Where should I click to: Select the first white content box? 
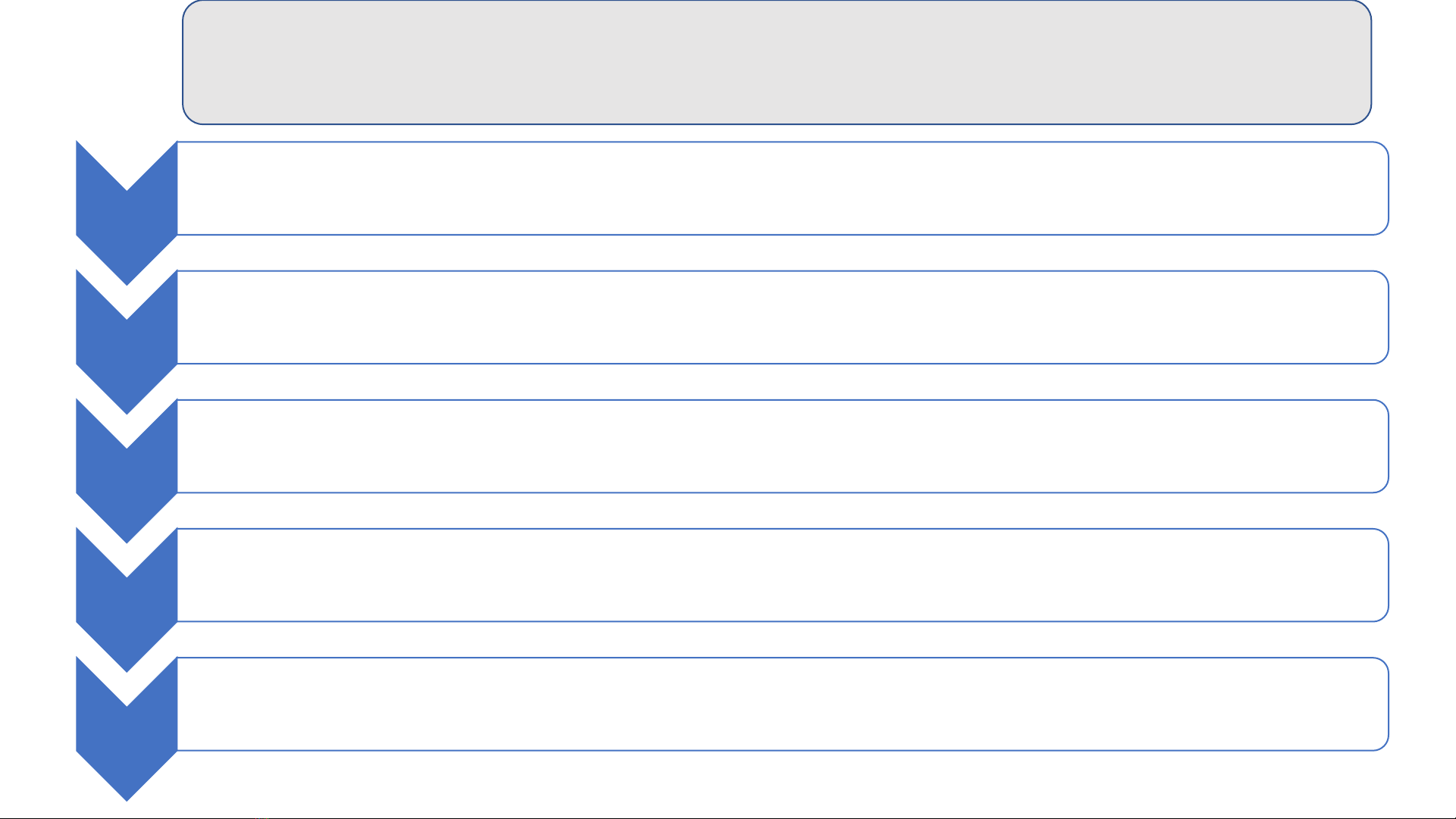[x=783, y=188]
